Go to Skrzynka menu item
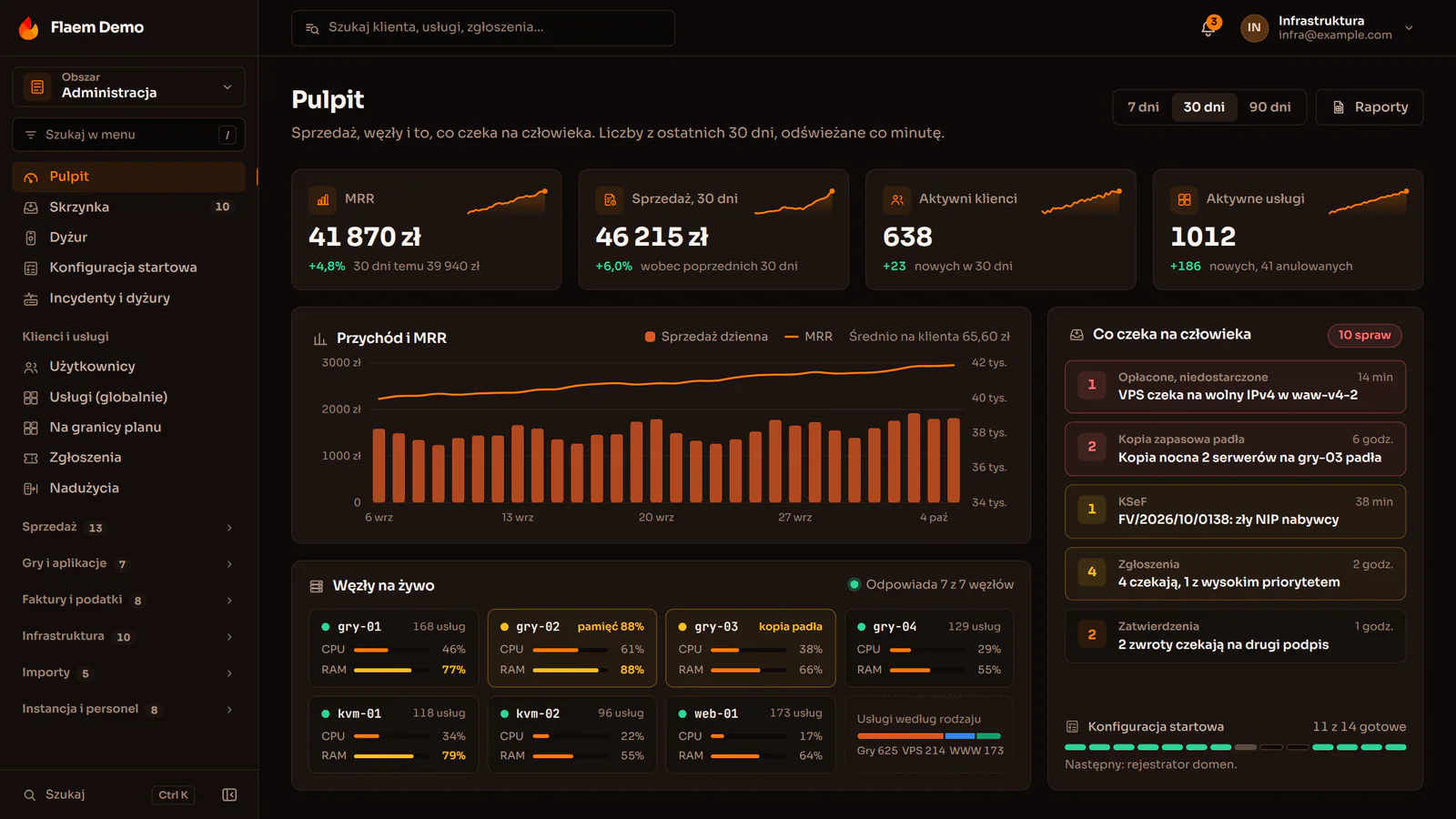Screen dimensions: 1456x819 (x=128, y=207)
